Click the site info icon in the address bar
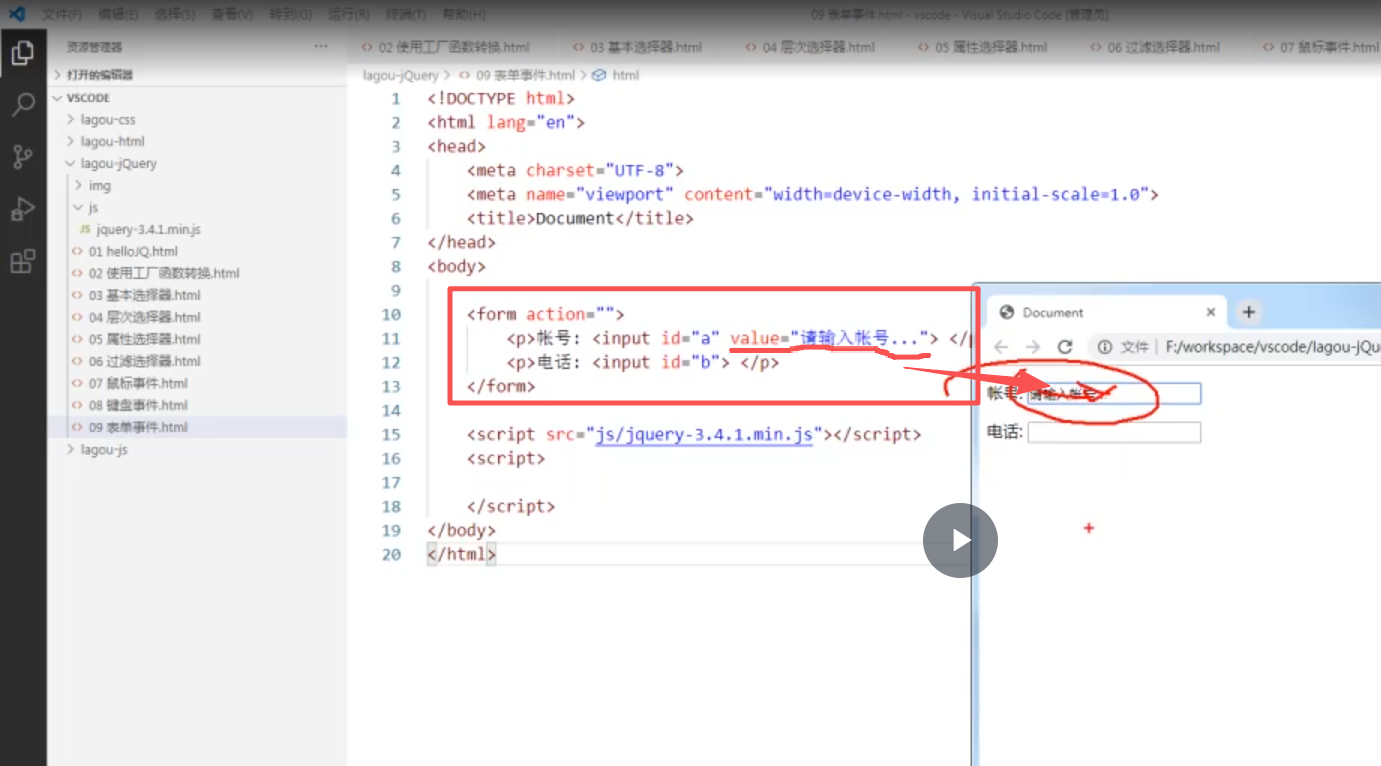Screen dimensions: 1381x766 pyautogui.click(x=1107, y=346)
